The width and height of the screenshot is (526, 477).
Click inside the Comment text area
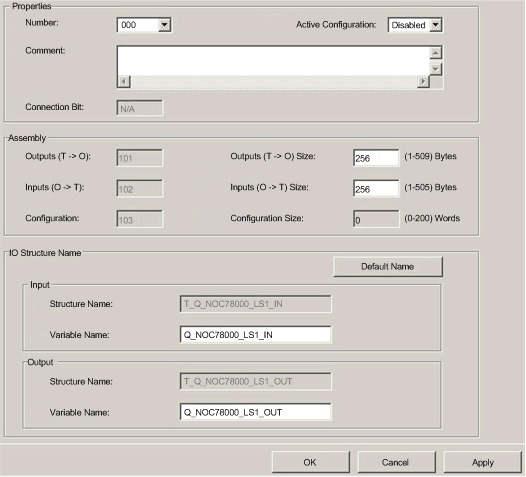point(273,61)
